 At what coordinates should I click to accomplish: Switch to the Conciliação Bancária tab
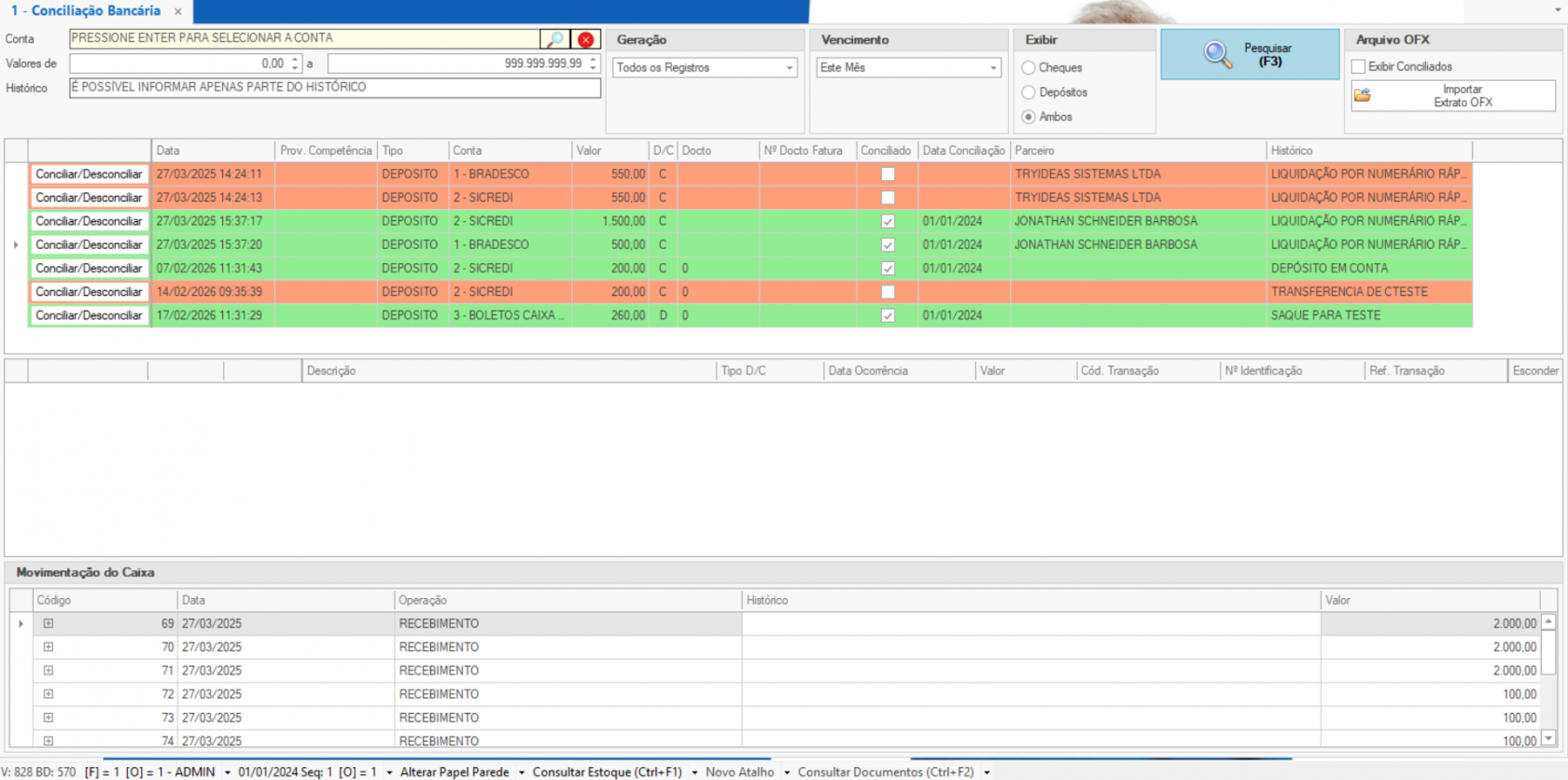click(x=87, y=11)
